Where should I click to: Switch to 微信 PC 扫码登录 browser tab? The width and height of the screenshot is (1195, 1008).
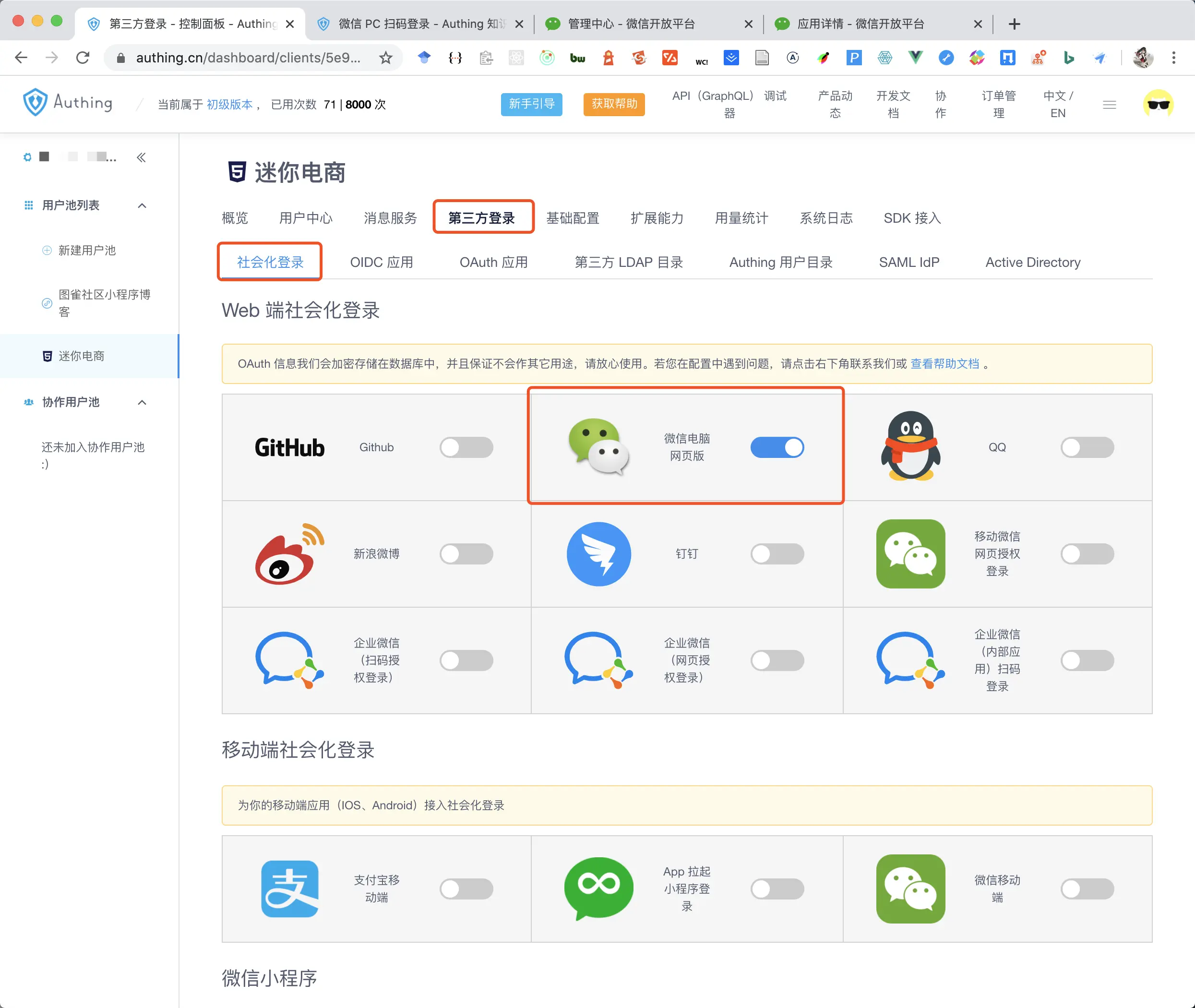point(420,24)
